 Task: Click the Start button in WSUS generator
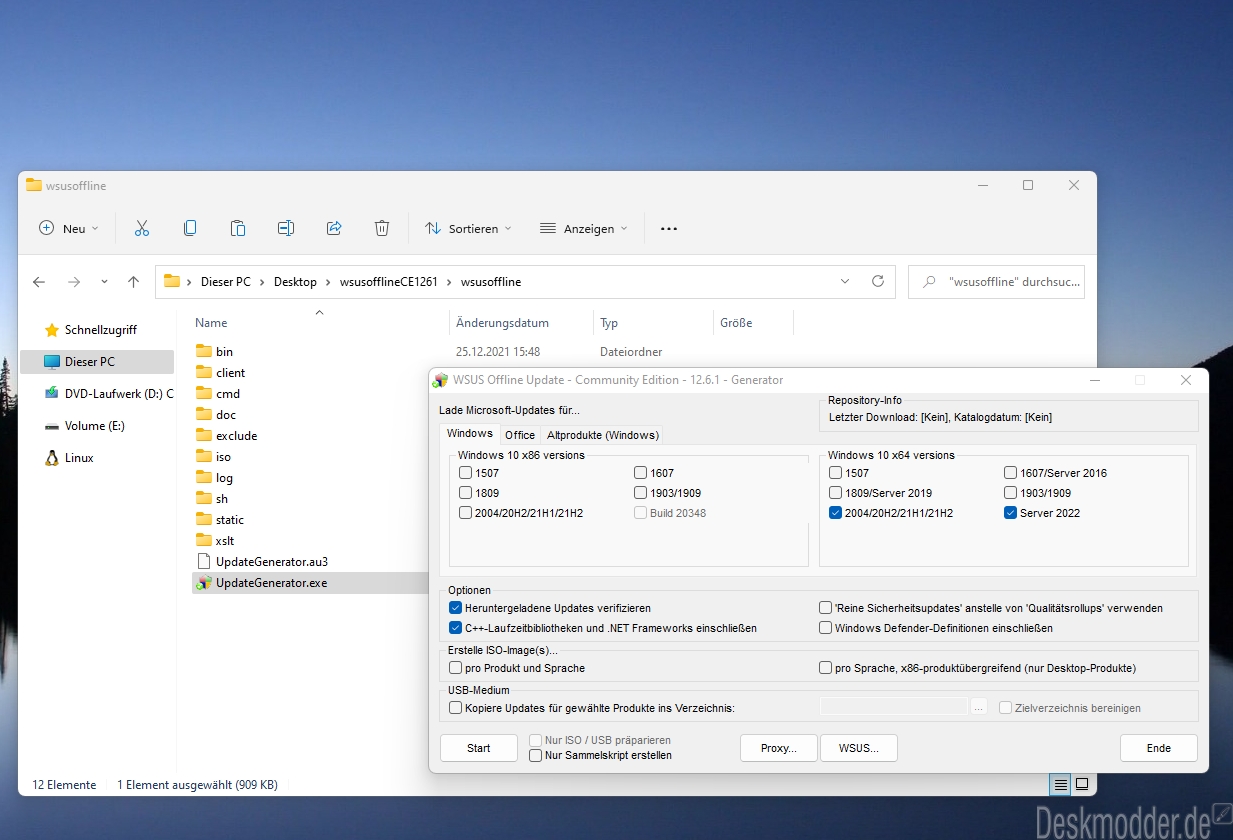479,748
